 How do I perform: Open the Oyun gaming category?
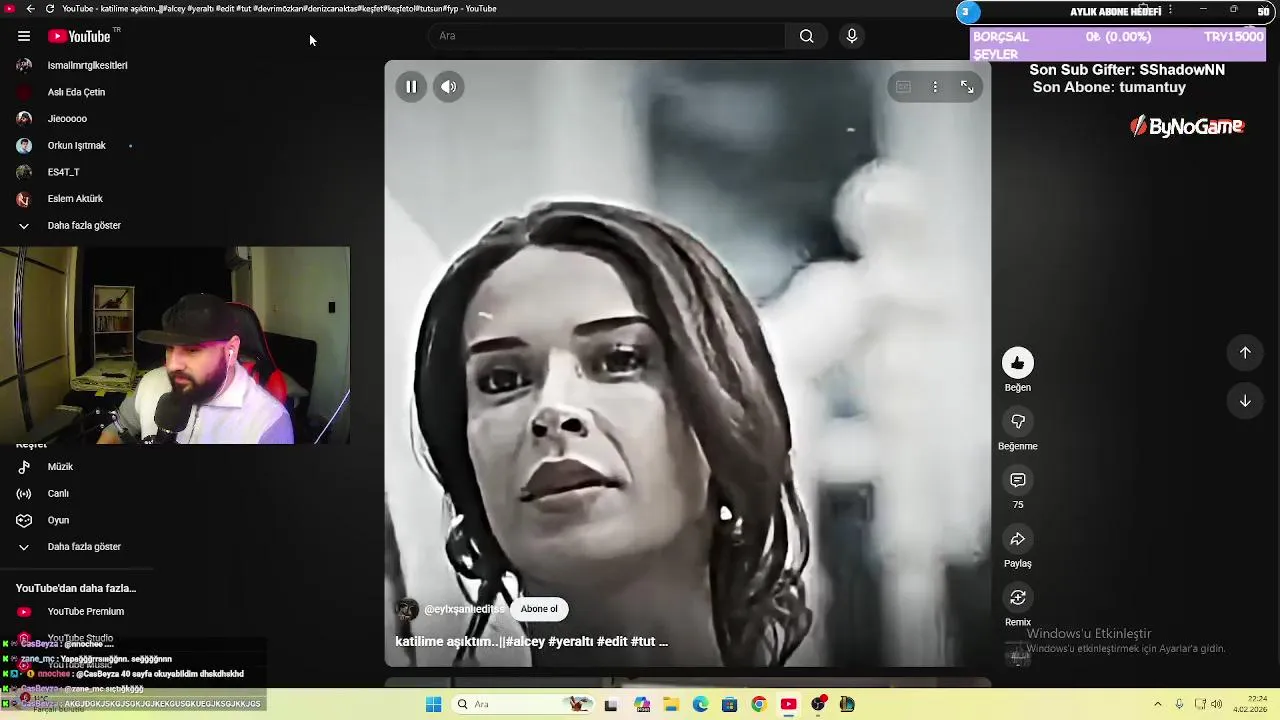(58, 520)
